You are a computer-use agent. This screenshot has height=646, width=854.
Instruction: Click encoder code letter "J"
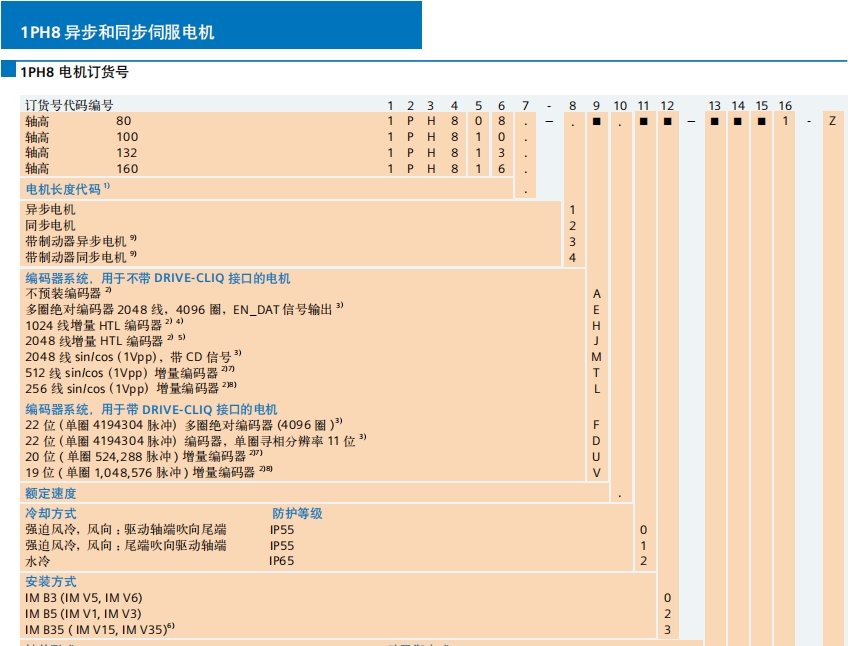click(x=596, y=342)
